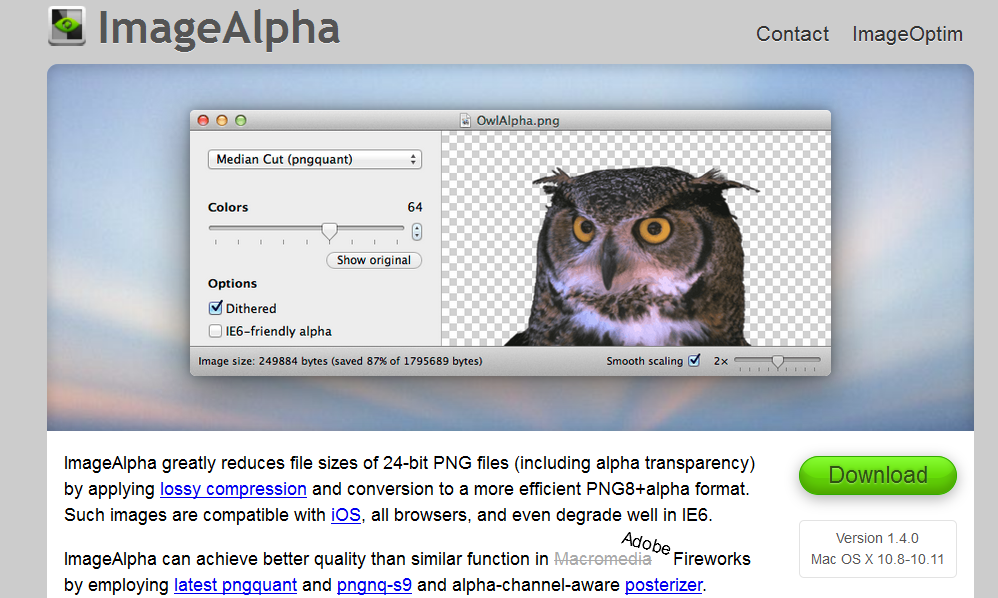Click the green Download button
Screen dimensions: 998x598
coord(878,475)
